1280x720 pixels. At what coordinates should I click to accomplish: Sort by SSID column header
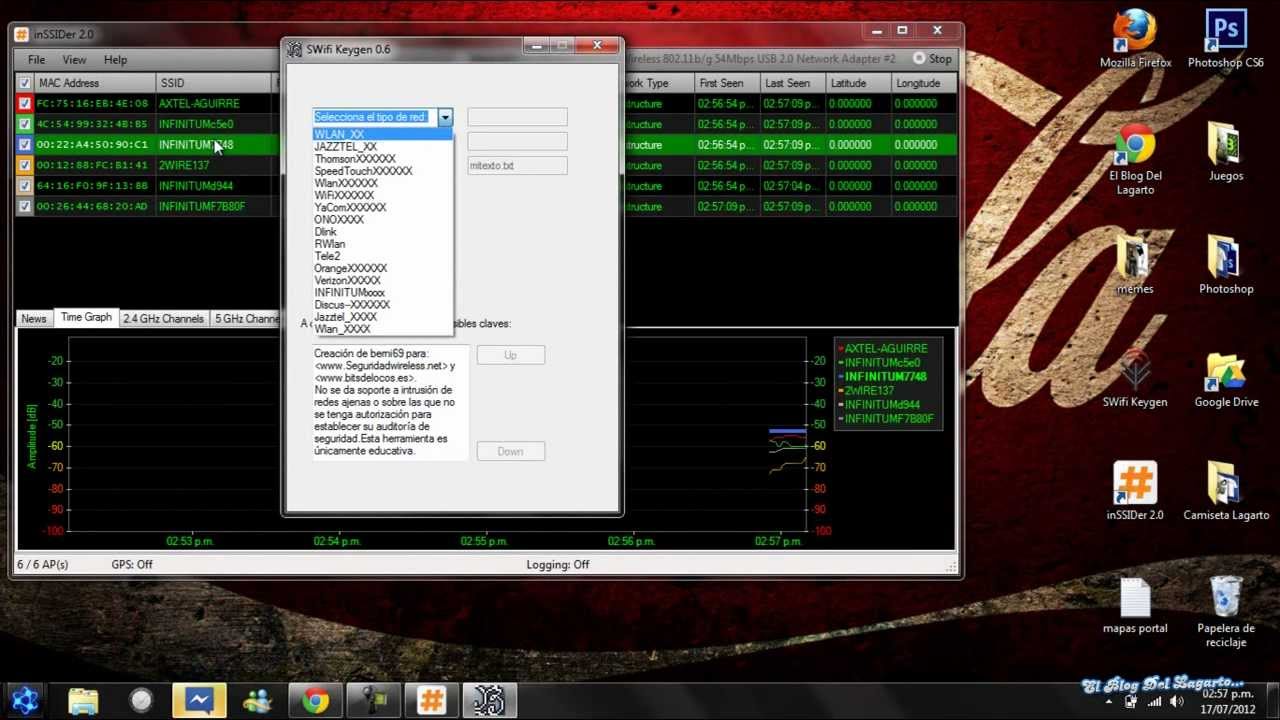tap(214, 83)
